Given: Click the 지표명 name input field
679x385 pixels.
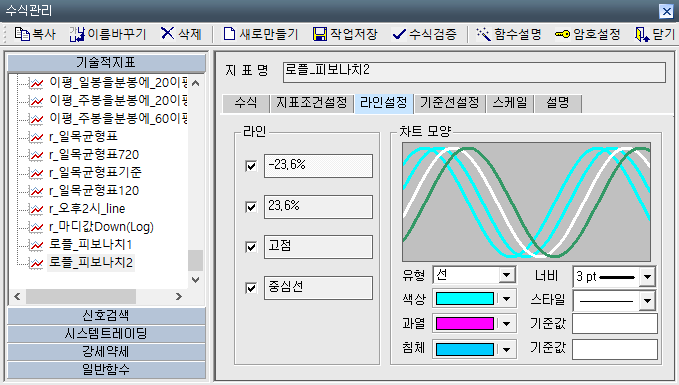Looking at the screenshot, I should [474, 72].
